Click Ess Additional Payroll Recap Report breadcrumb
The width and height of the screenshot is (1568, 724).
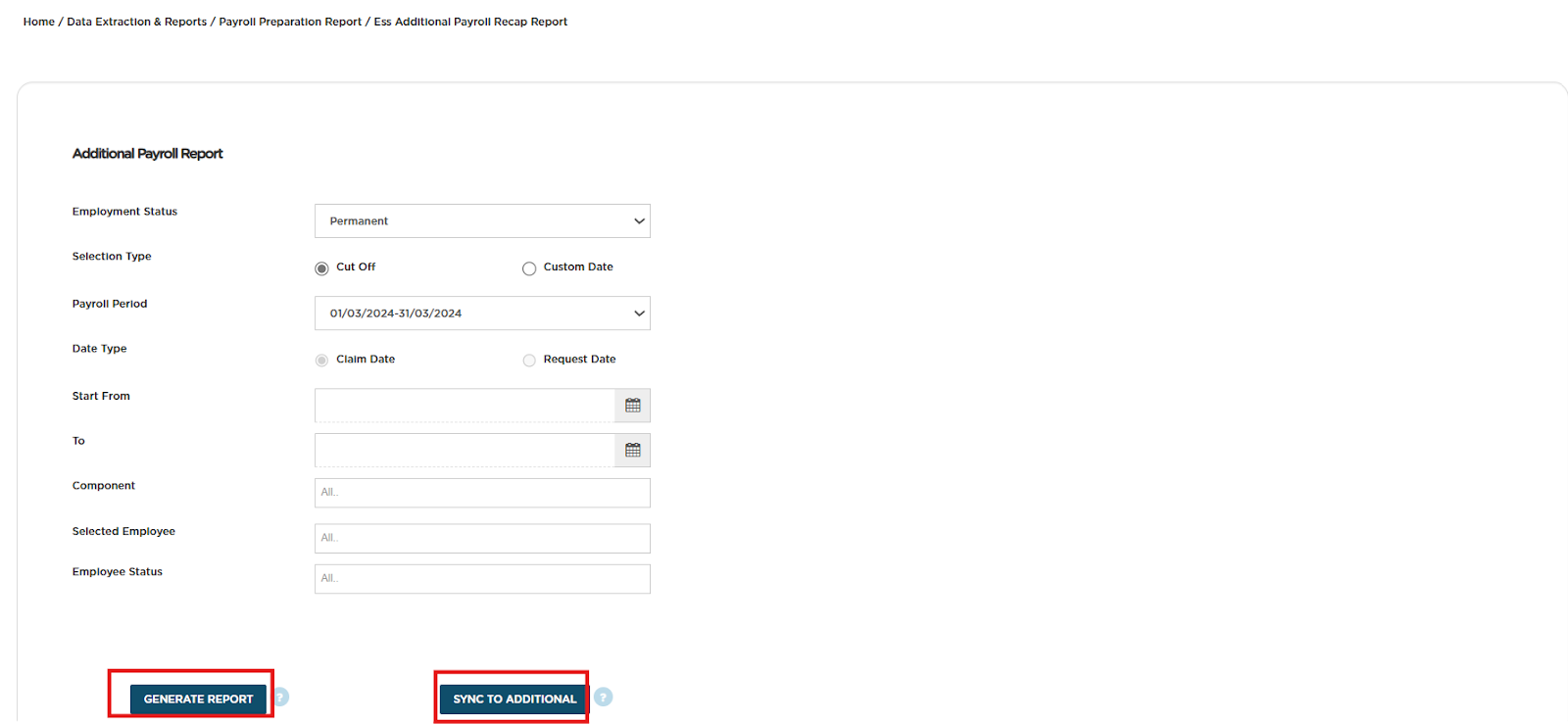coord(470,22)
